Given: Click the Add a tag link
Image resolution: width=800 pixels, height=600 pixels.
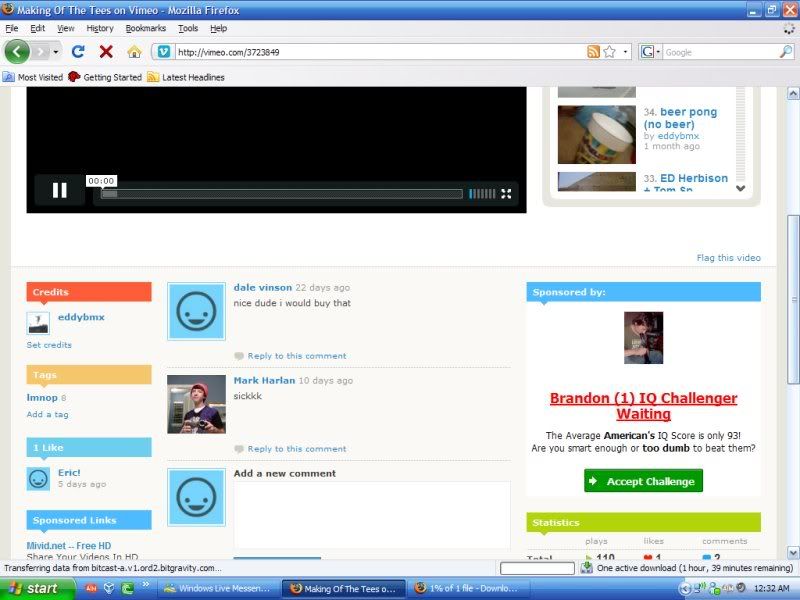Looking at the screenshot, I should coord(47,414).
